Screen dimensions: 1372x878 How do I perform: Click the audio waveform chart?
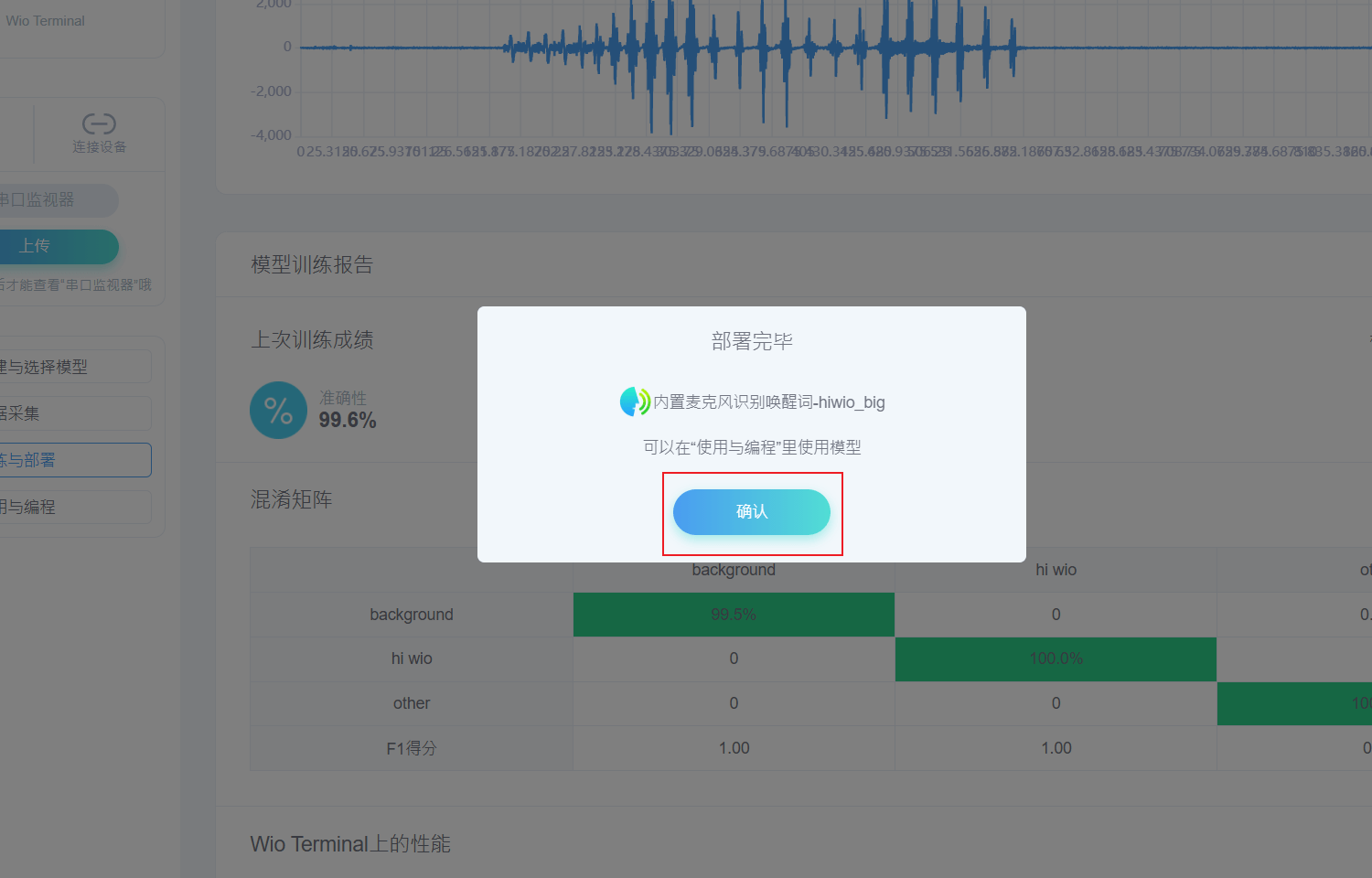point(835,69)
